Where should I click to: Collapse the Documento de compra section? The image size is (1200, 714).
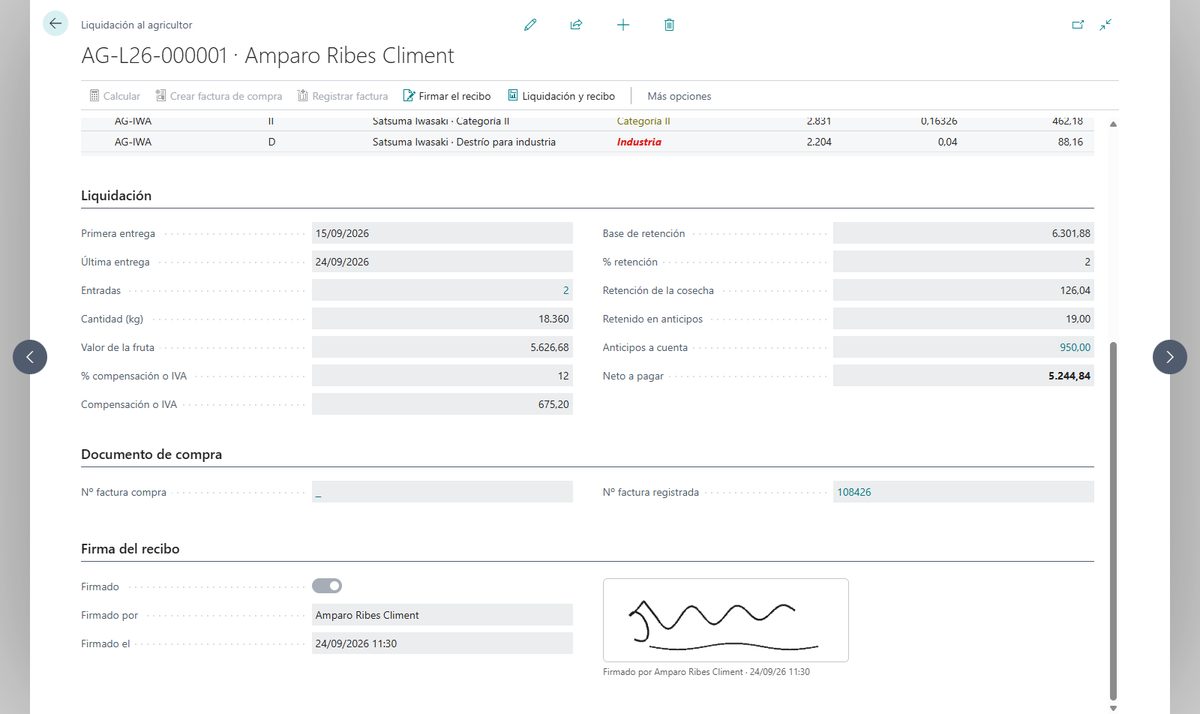coord(151,454)
